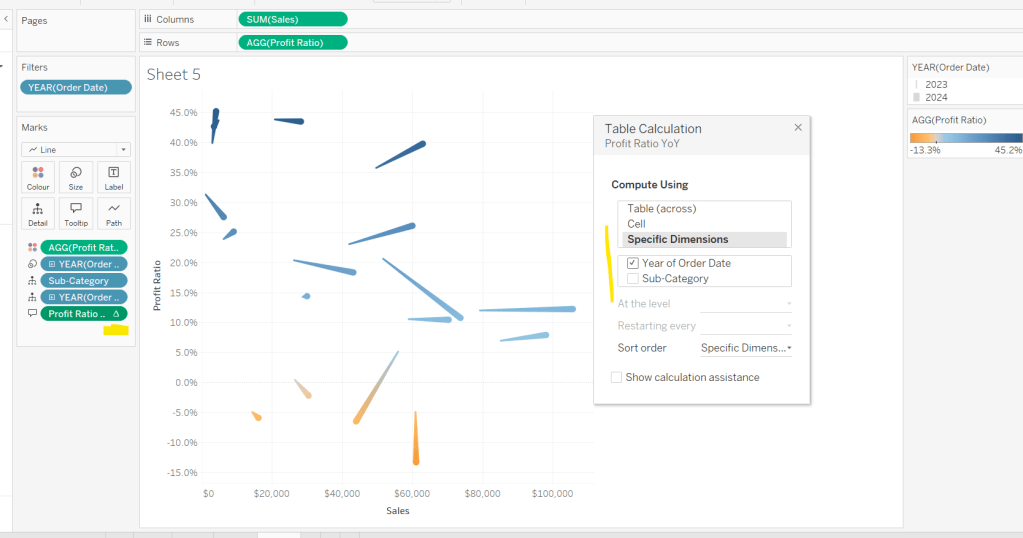Open the Sort order dropdown
The image size is (1023, 538).
pos(745,348)
